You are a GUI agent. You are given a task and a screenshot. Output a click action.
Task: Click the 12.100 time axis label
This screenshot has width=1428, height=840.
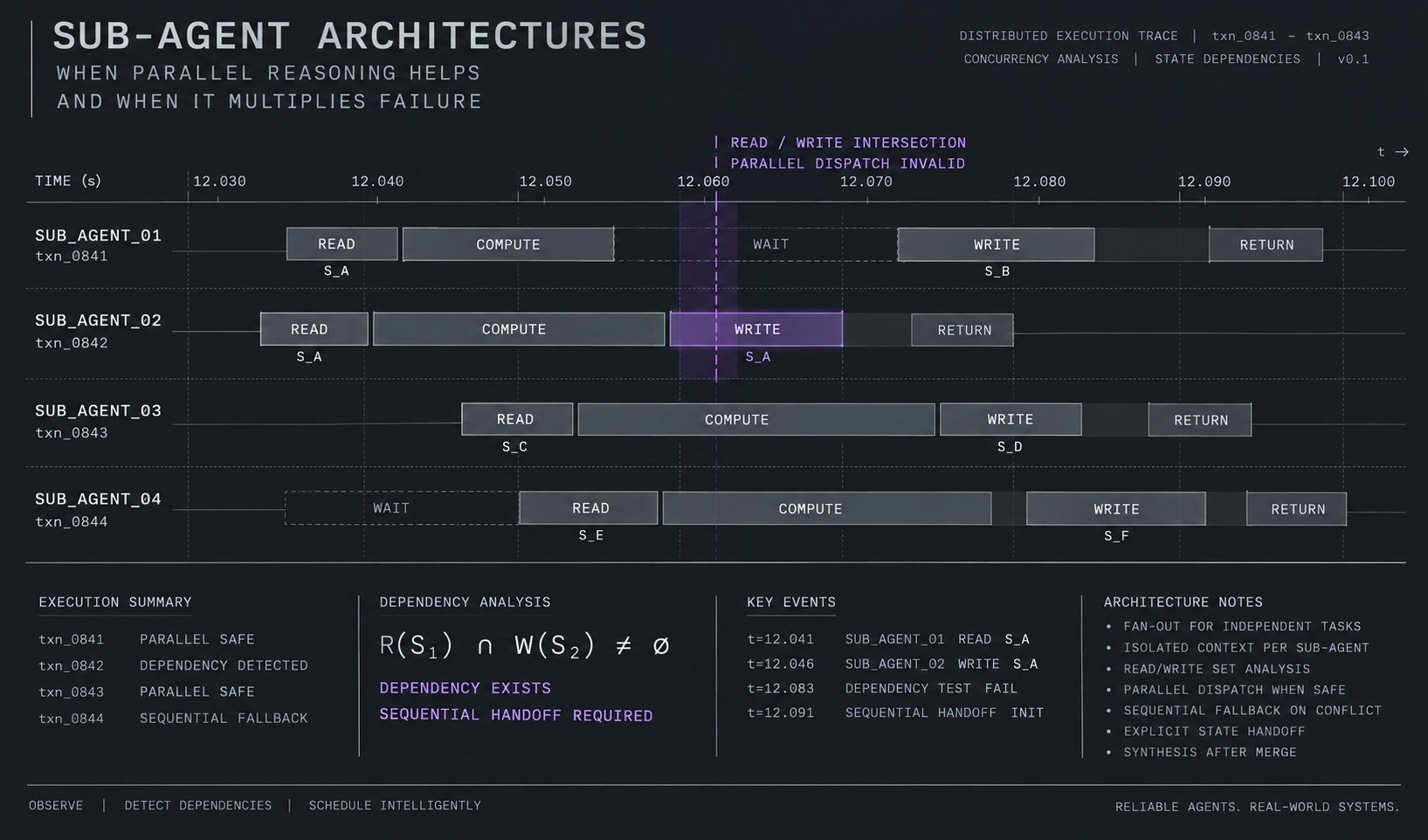point(1369,182)
